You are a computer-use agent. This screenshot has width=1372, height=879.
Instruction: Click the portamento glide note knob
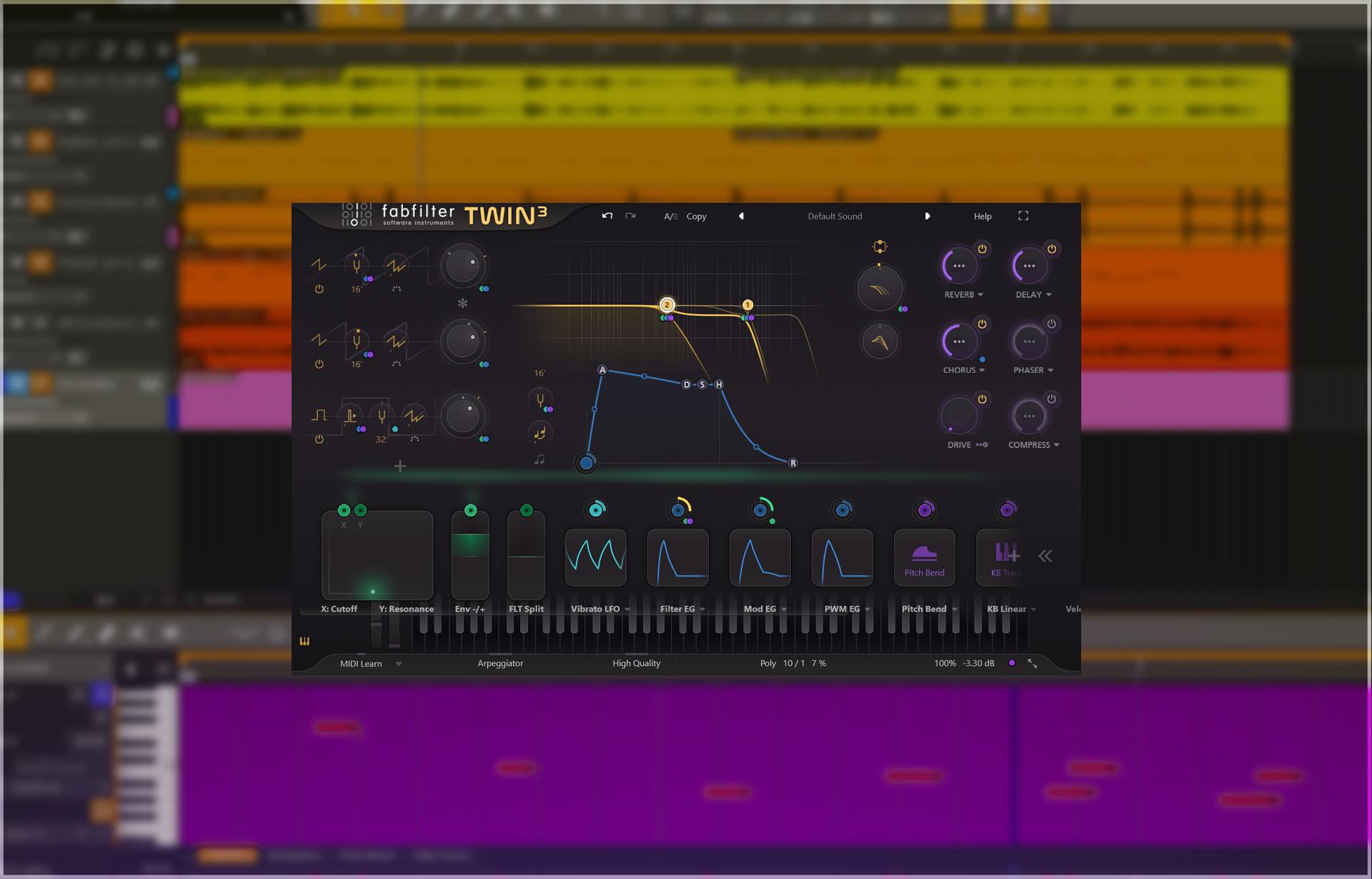click(x=540, y=432)
